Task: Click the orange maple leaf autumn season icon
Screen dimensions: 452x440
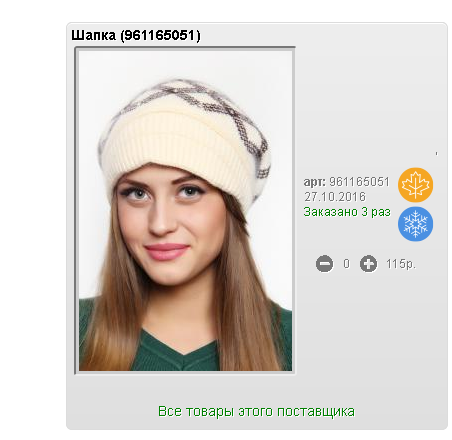Action: click(415, 185)
